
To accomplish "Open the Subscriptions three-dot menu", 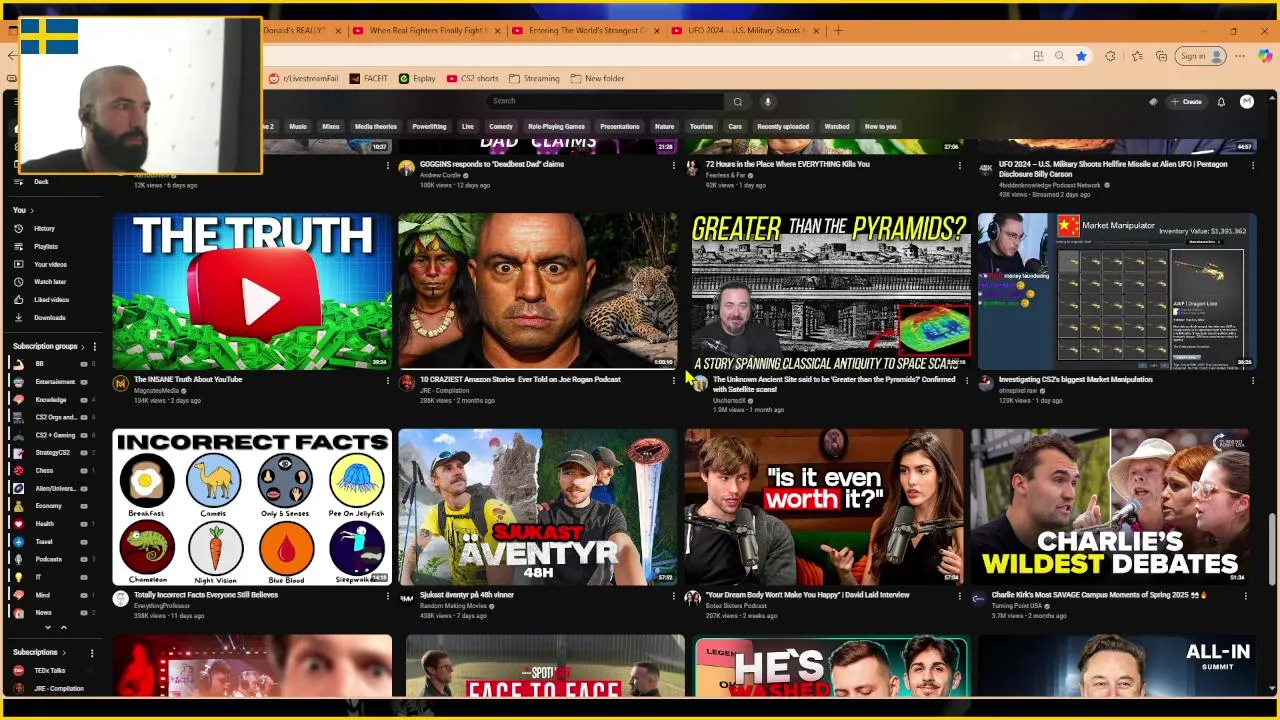I will (91, 653).
